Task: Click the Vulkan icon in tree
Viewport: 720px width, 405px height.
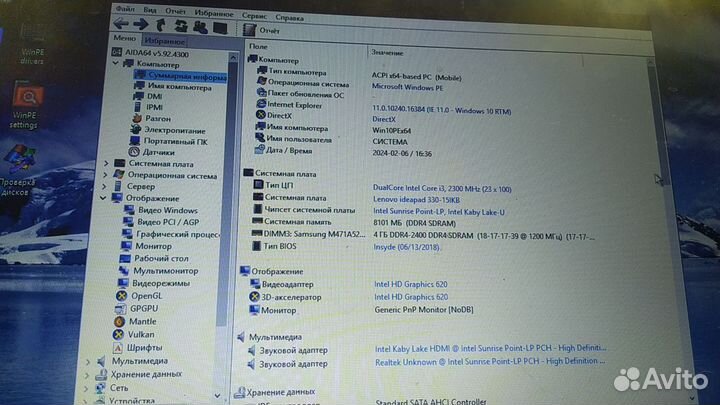Action: [118, 335]
